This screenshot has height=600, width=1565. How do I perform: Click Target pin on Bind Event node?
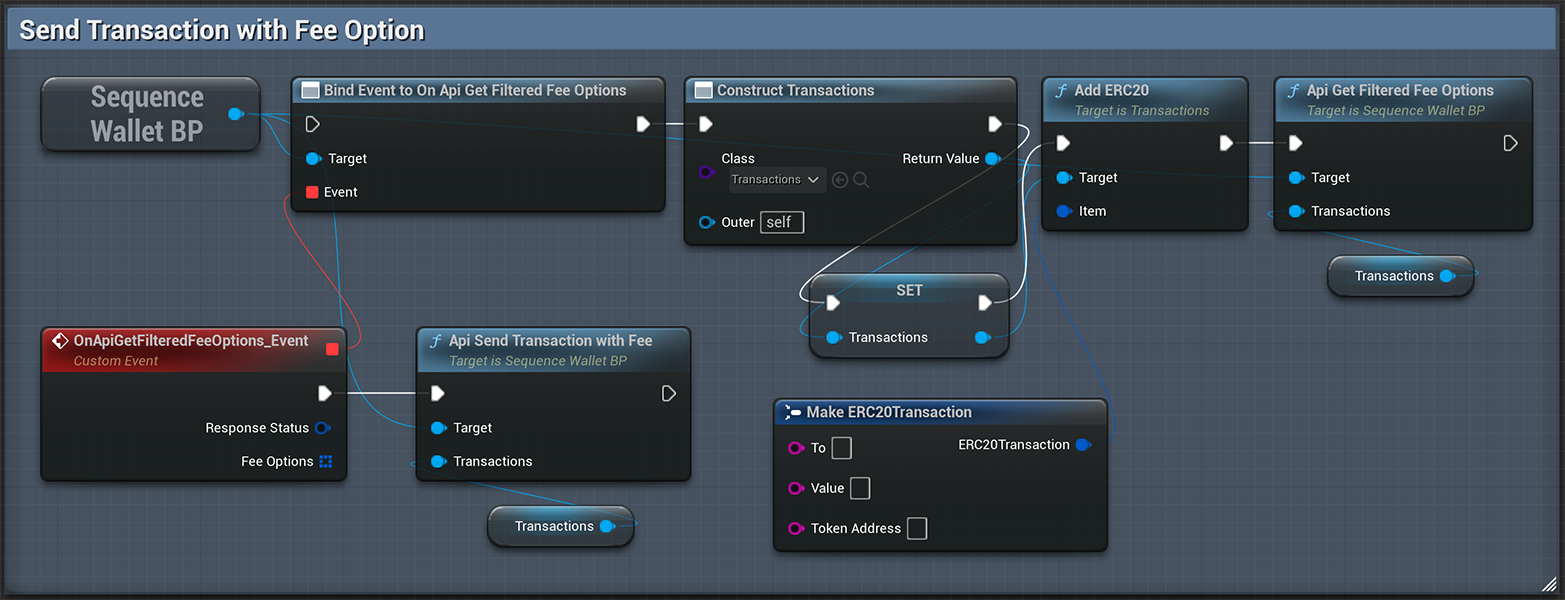tap(312, 158)
